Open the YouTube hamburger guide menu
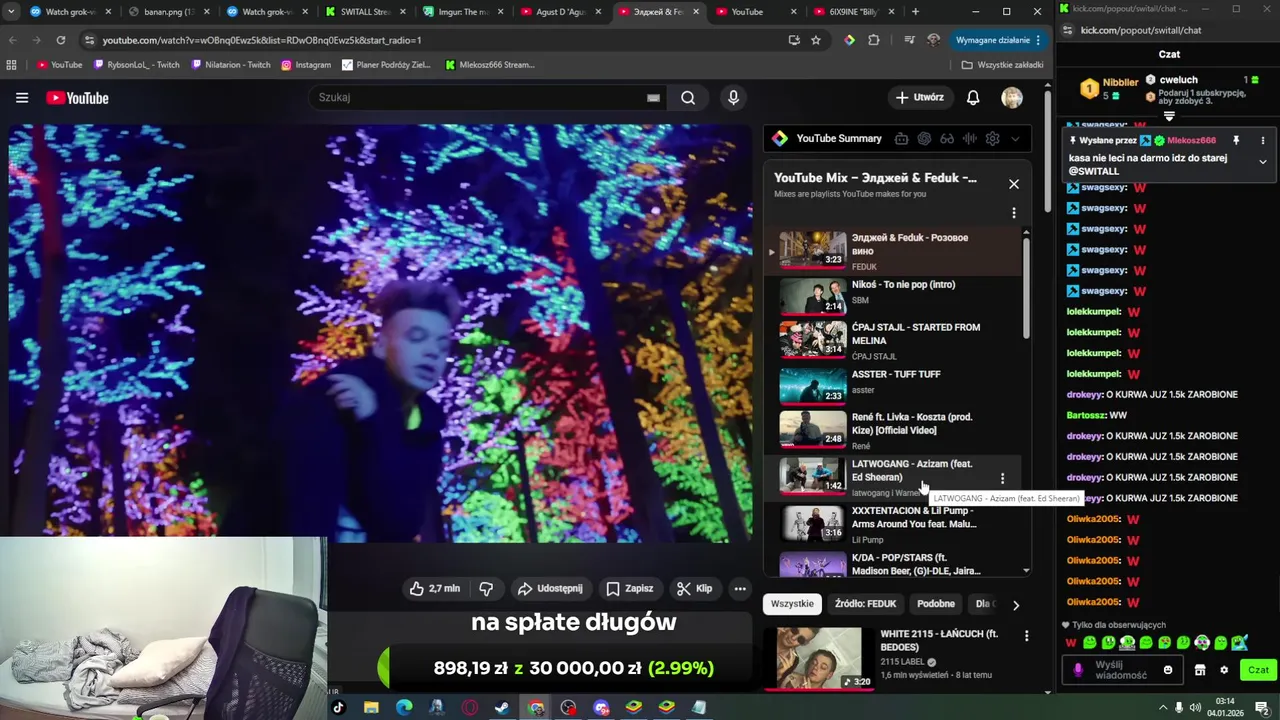Image resolution: width=1280 pixels, height=720 pixels. (x=22, y=98)
